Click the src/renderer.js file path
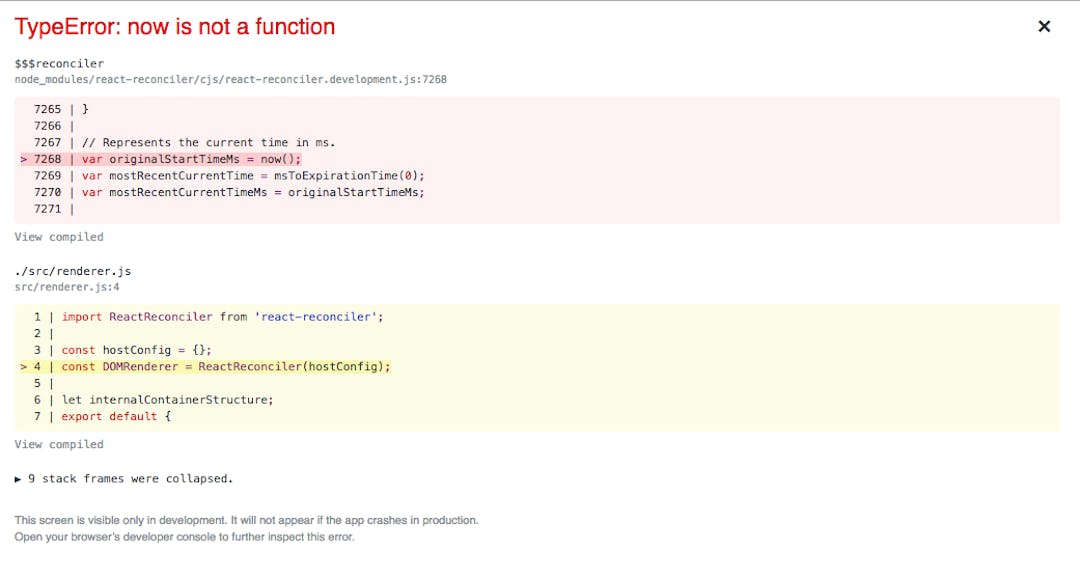This screenshot has height=579, width=1080. (x=66, y=286)
